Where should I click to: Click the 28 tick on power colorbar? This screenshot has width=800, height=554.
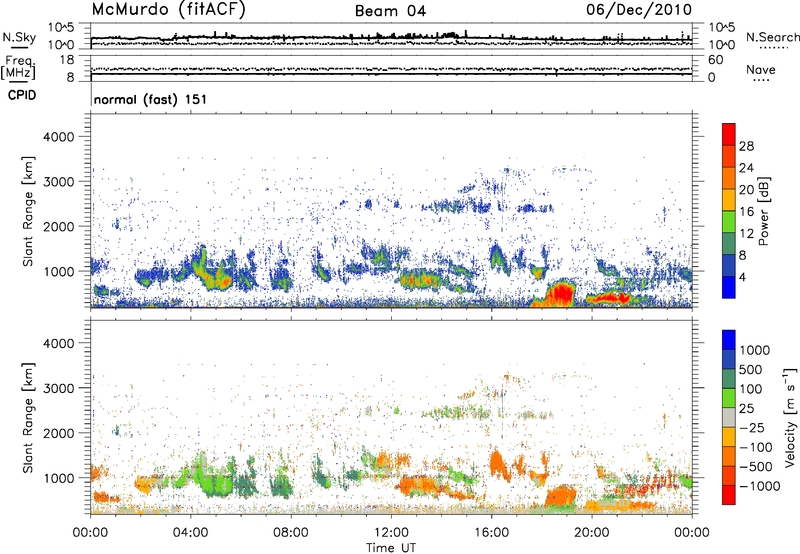click(x=746, y=146)
